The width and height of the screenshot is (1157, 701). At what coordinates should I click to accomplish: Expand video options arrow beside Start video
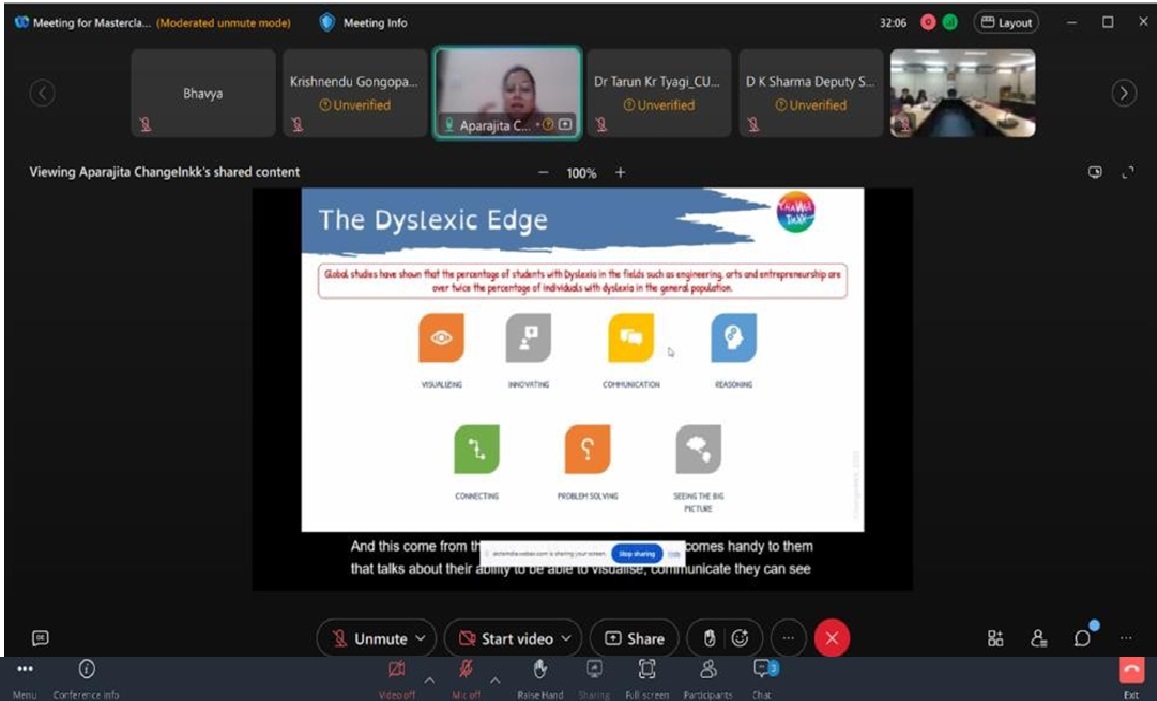566,639
